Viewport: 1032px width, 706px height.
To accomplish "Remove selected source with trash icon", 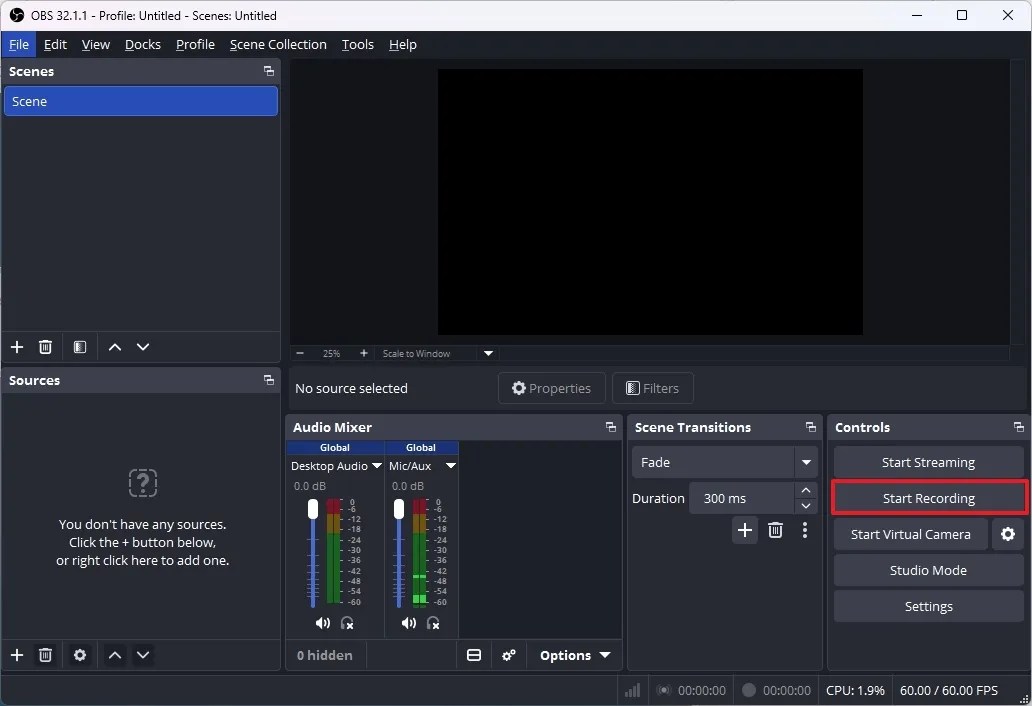I will coord(45,655).
